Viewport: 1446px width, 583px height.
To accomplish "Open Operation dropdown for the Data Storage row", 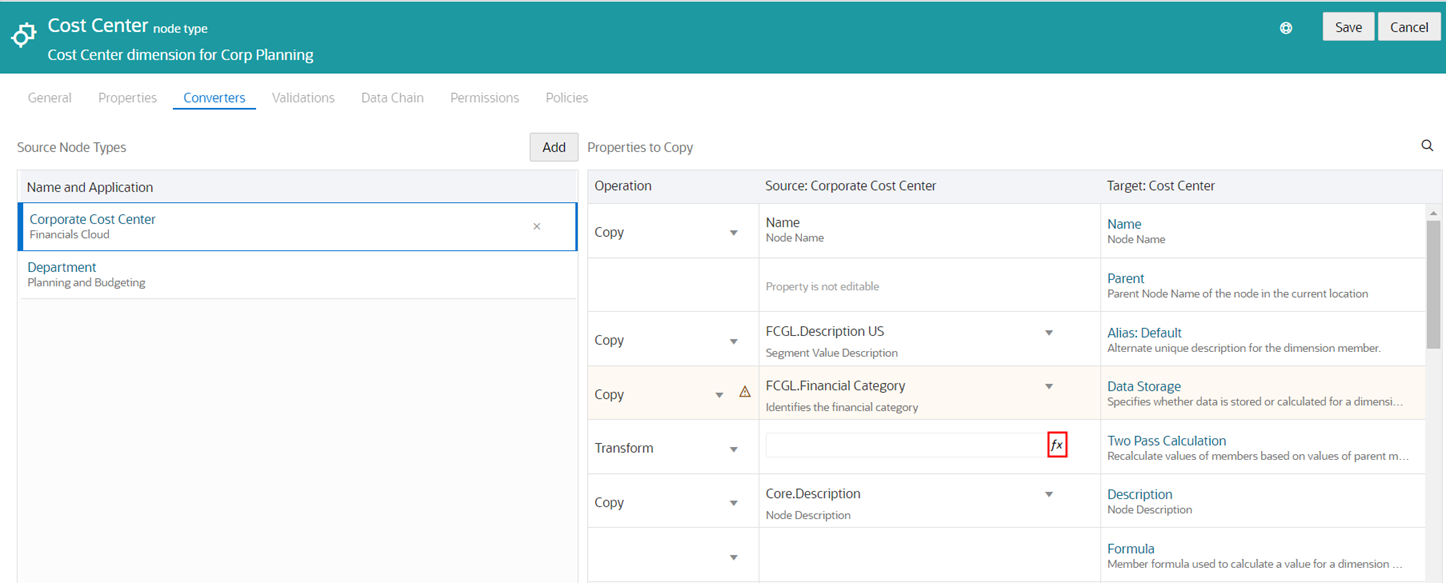I will pyautogui.click(x=719, y=395).
